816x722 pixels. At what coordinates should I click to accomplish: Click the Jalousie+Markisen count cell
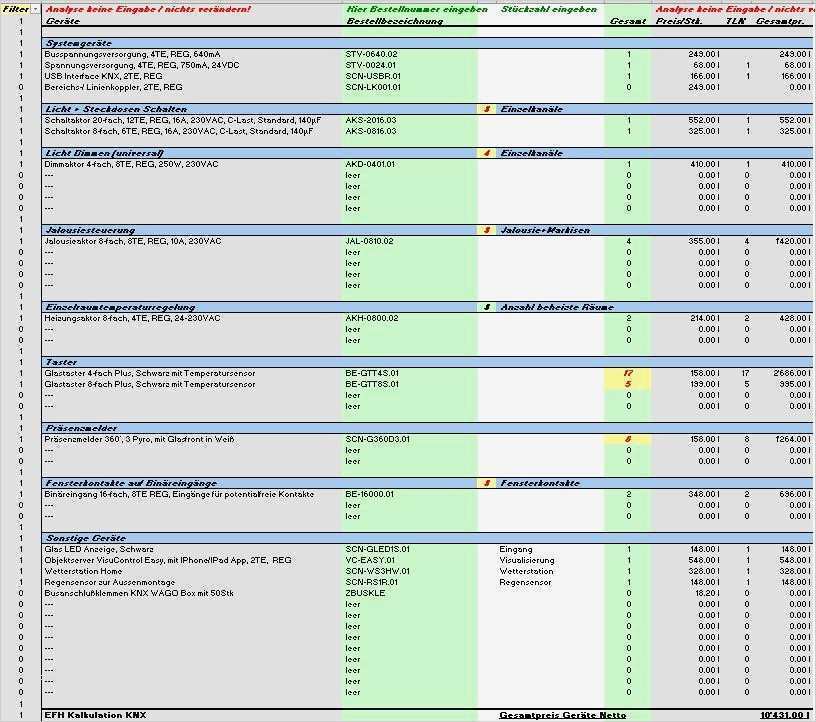(x=488, y=230)
